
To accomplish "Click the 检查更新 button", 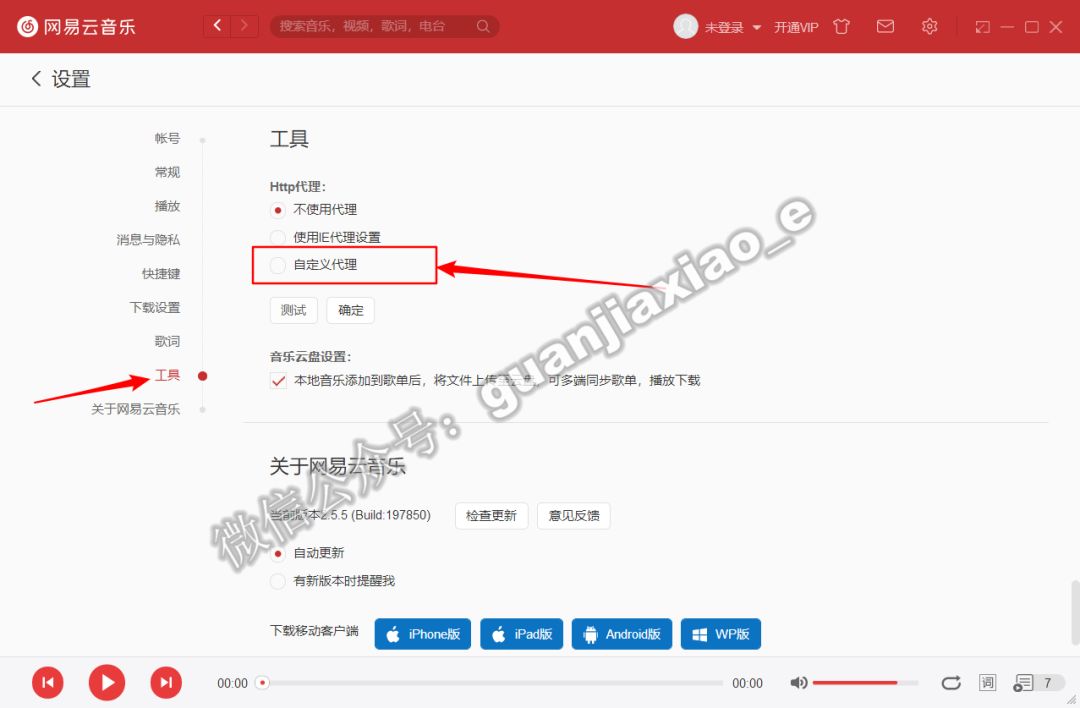I will [491, 515].
